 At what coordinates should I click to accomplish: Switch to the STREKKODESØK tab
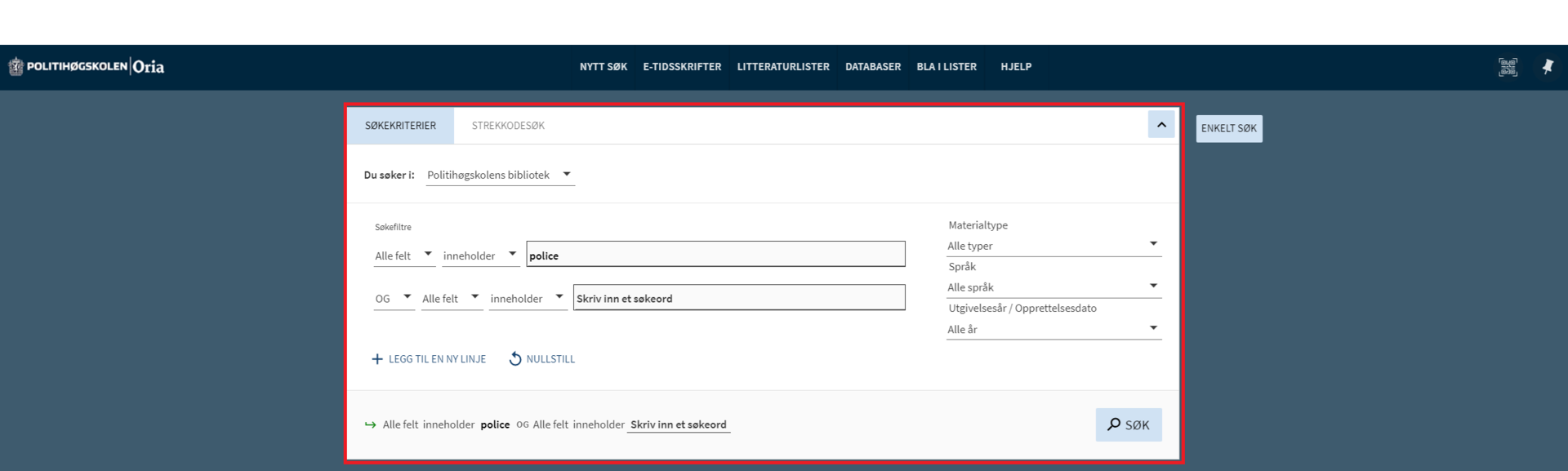(508, 126)
